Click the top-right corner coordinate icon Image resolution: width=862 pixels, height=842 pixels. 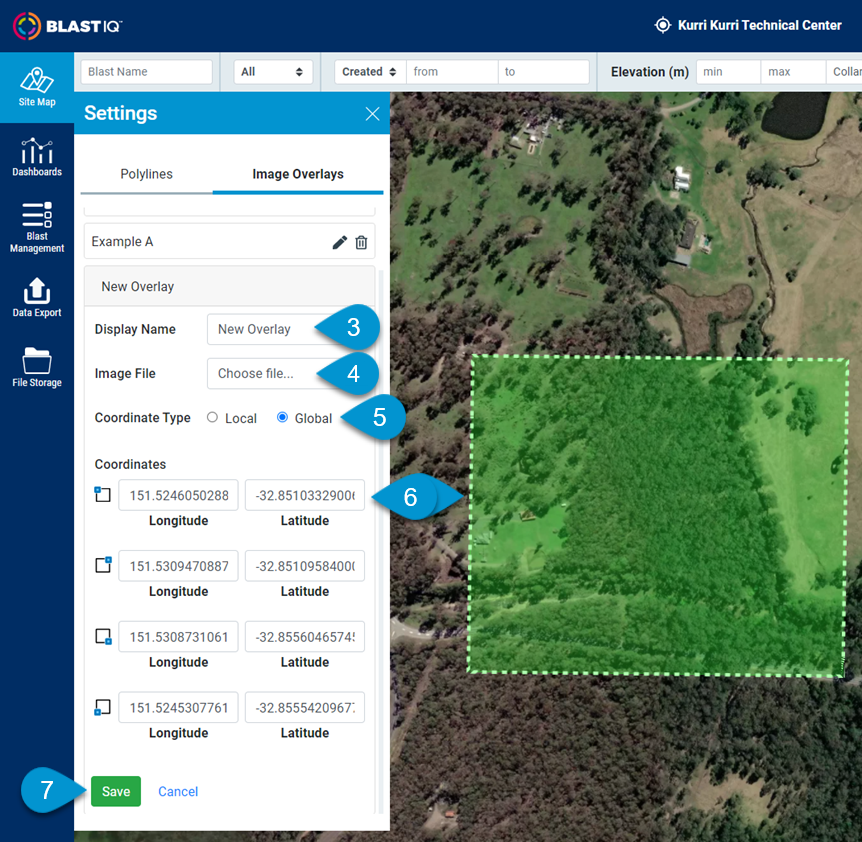pos(103,564)
